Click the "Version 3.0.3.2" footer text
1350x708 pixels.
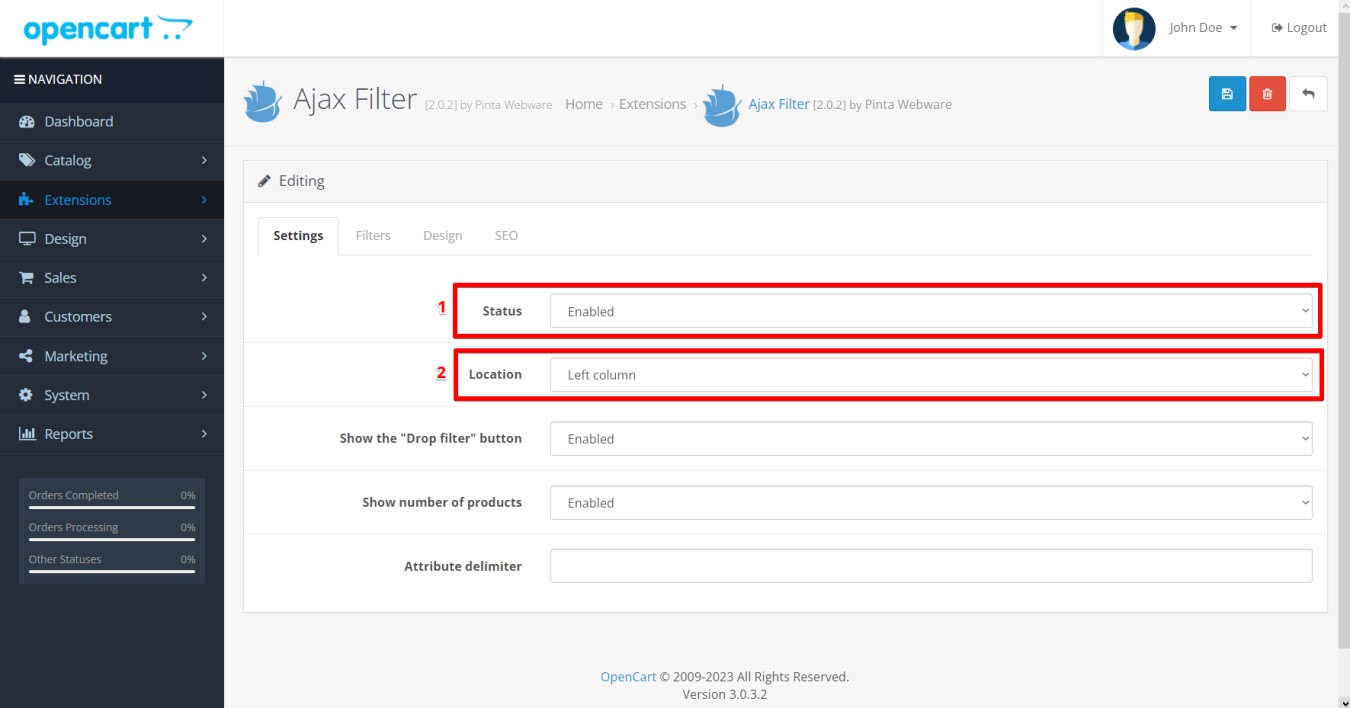pos(725,694)
